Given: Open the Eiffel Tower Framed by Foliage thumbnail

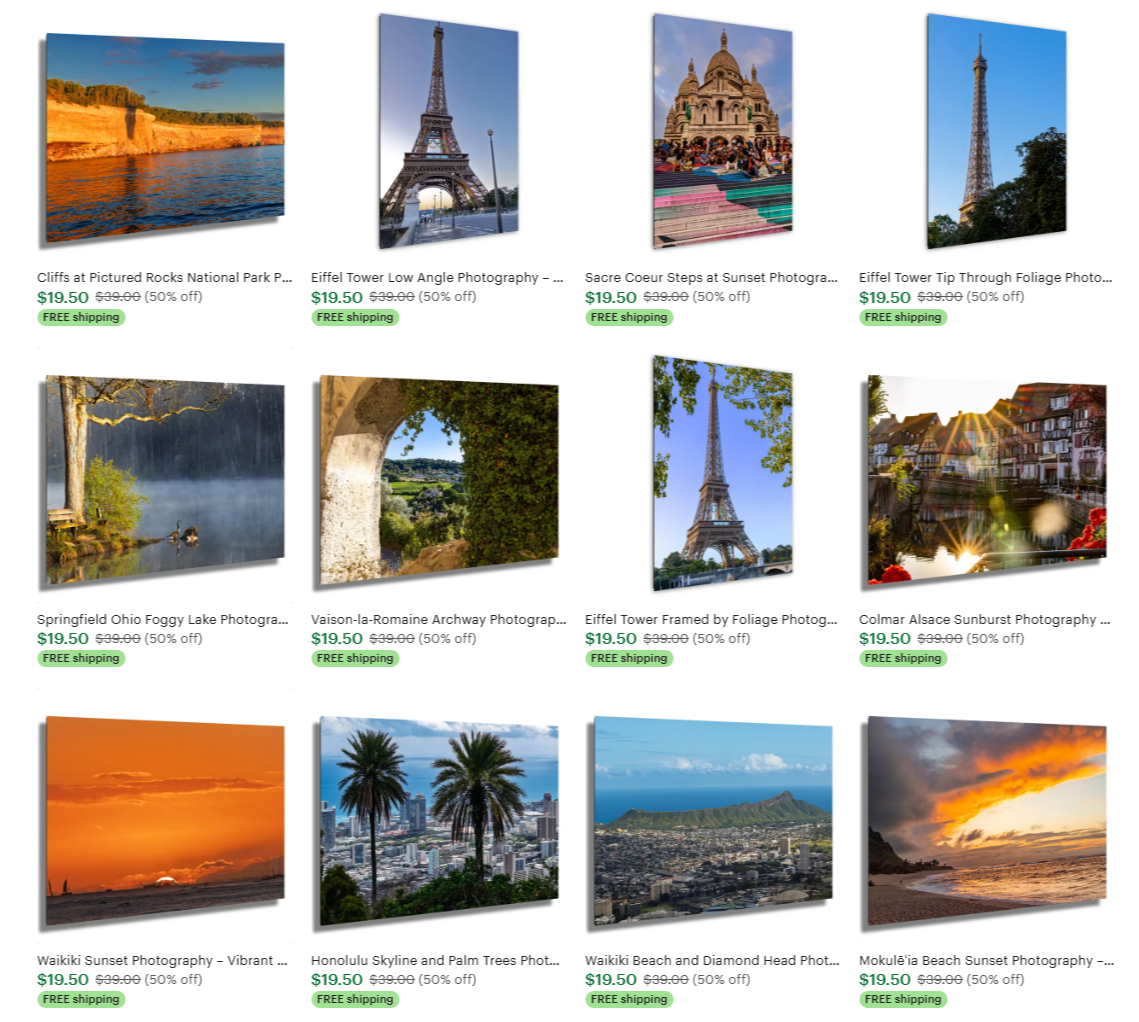Looking at the screenshot, I should [722, 473].
